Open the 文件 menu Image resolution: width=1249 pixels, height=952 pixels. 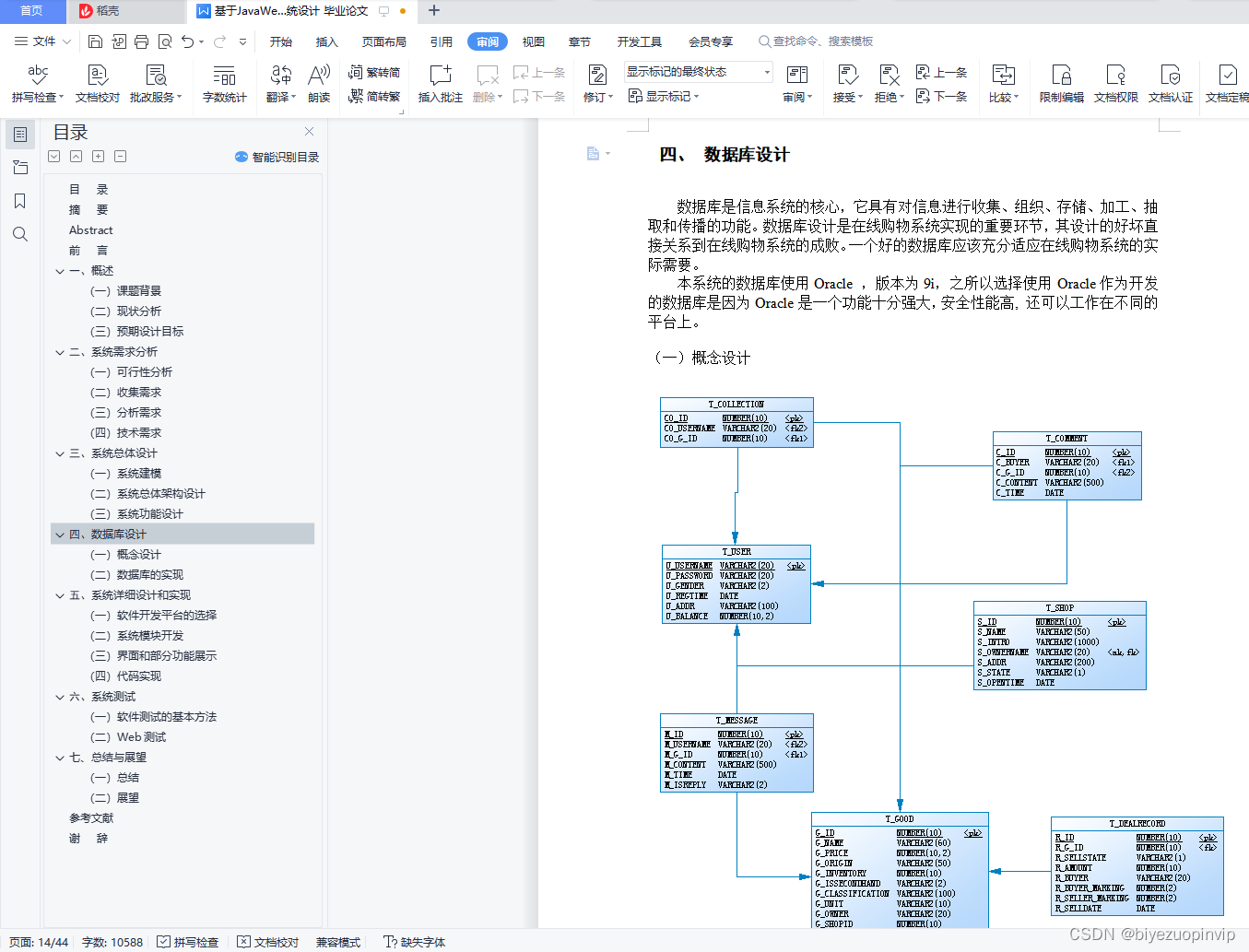[x=42, y=41]
